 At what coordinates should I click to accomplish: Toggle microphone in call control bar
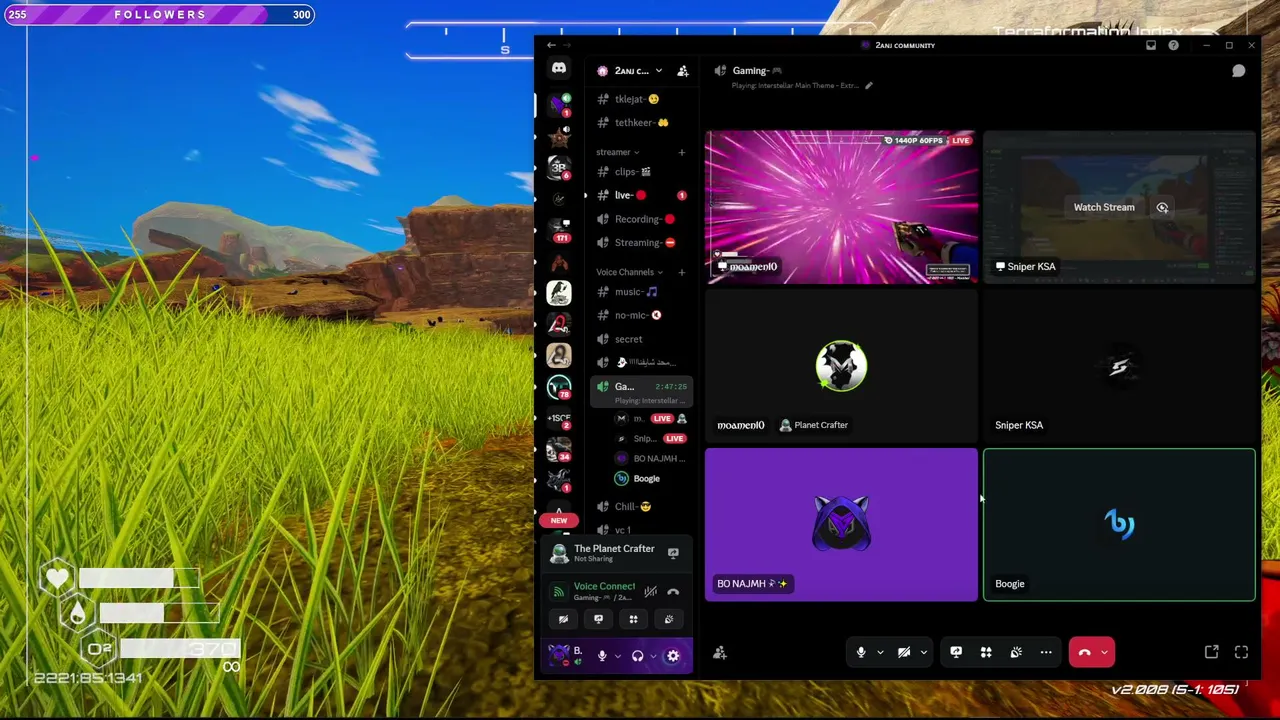[861, 653]
